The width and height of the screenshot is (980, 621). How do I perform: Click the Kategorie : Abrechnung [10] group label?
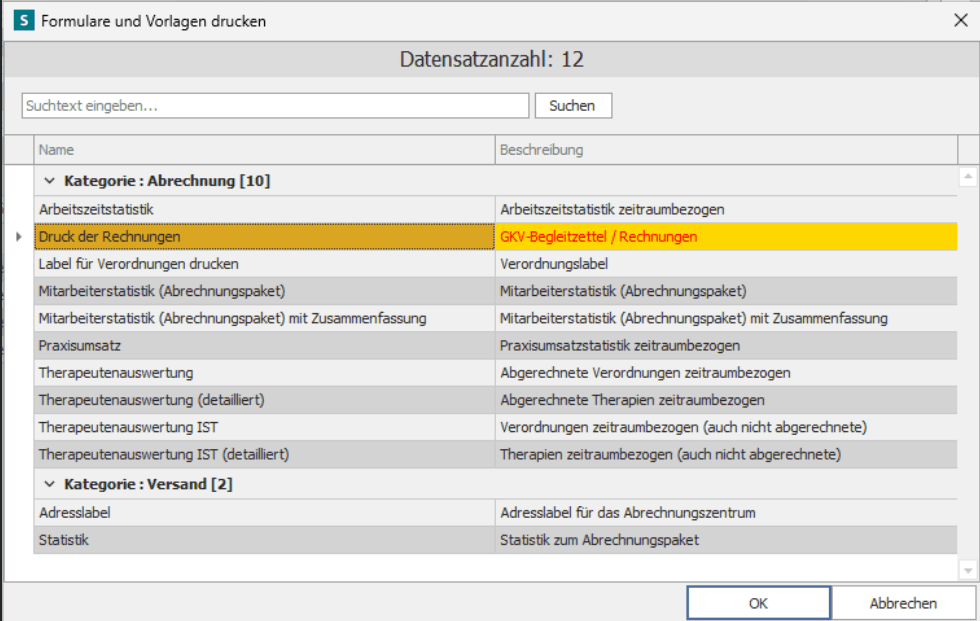tap(167, 181)
